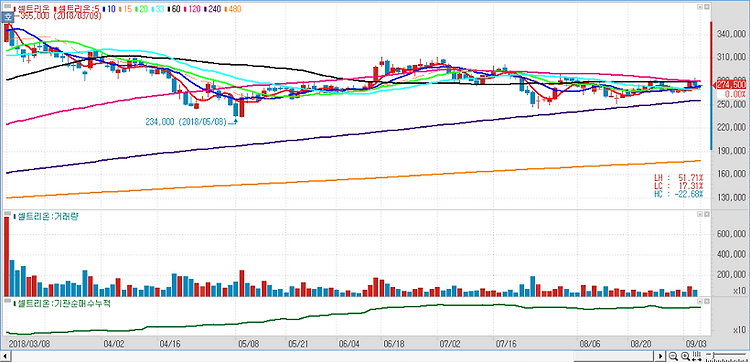Click the 220,000 price axis label
Screen dimensions: 750x362
click(732, 128)
